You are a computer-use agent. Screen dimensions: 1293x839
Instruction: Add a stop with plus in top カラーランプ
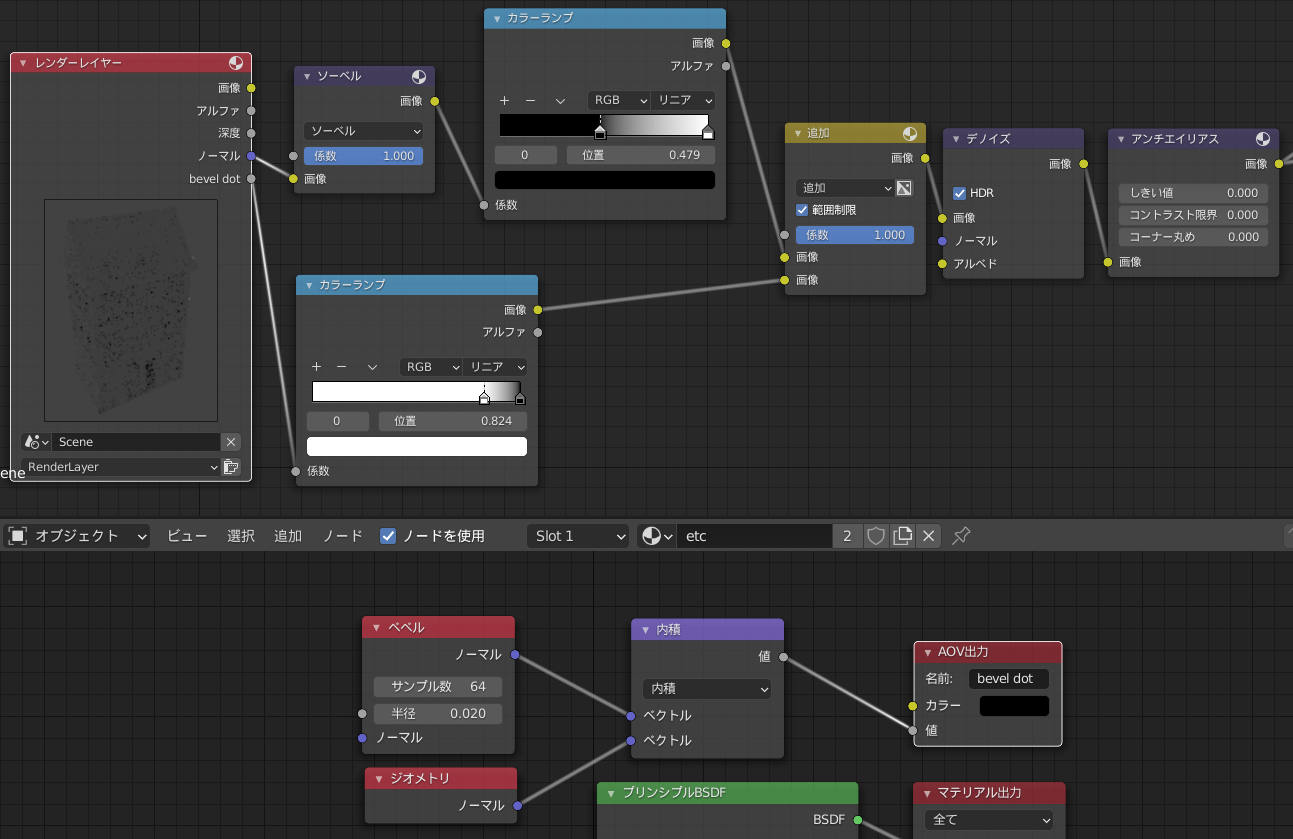[504, 101]
